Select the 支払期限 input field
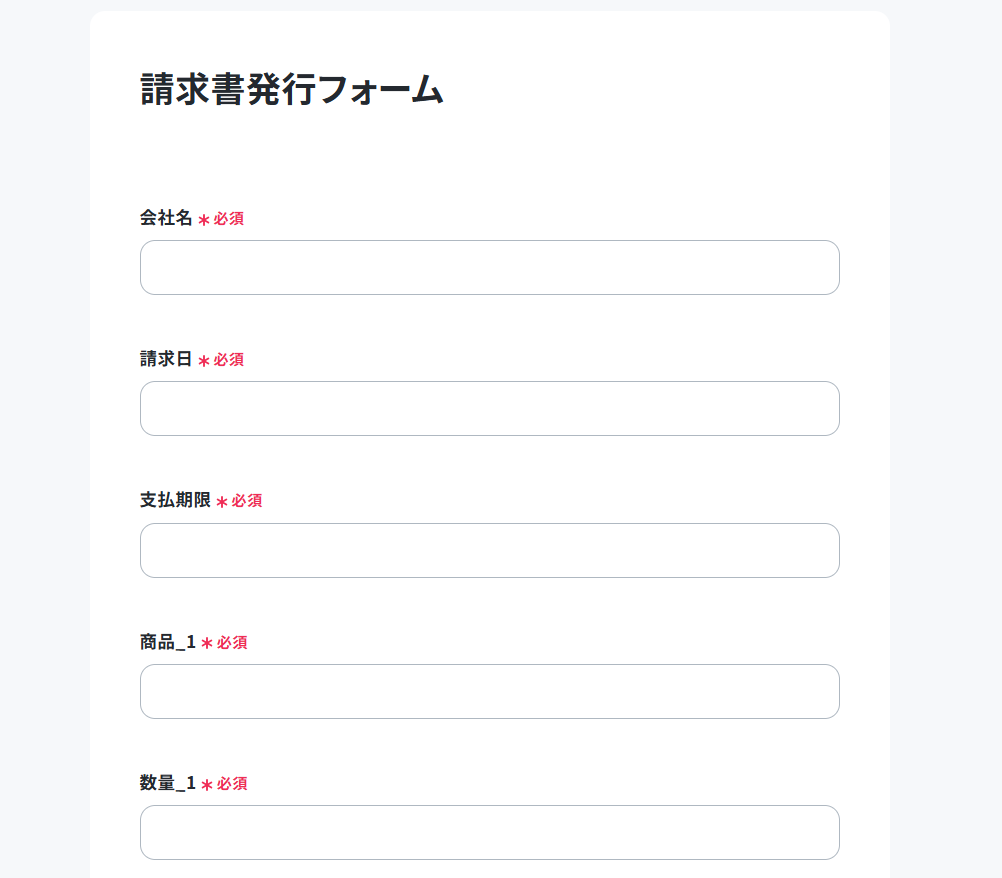The width and height of the screenshot is (1002, 878). 489,550
